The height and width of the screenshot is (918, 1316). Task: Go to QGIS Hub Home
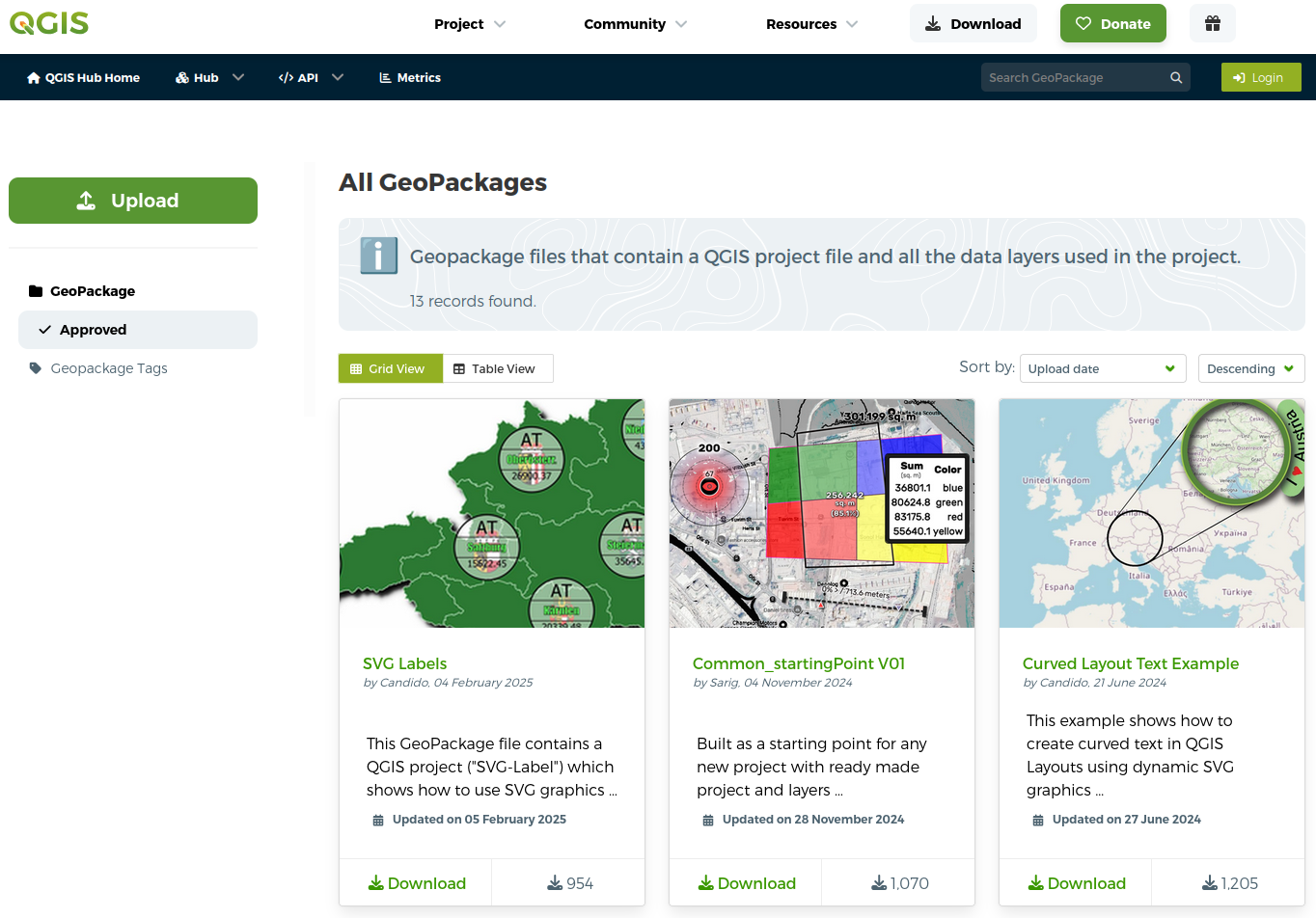coord(83,78)
